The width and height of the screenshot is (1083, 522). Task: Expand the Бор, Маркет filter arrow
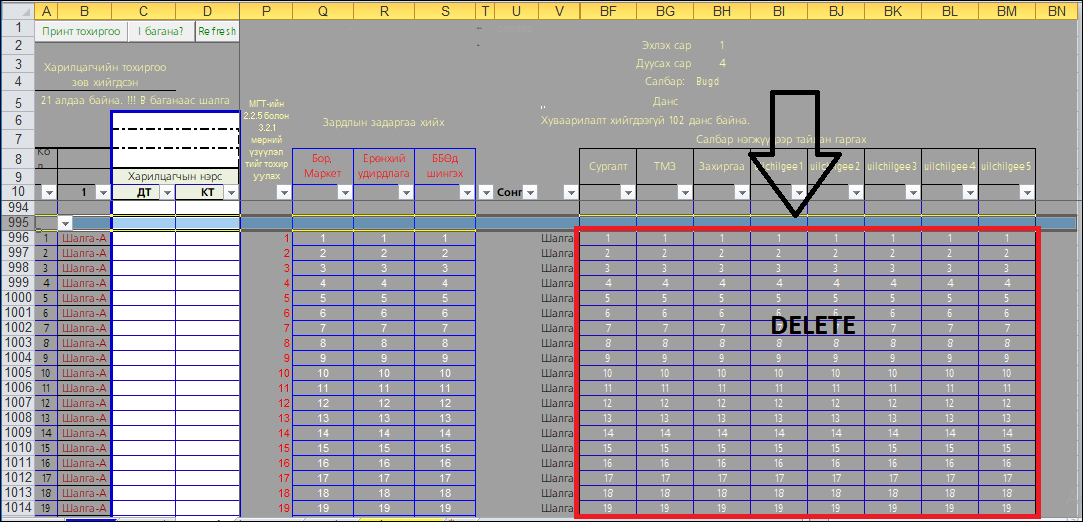(x=344, y=192)
